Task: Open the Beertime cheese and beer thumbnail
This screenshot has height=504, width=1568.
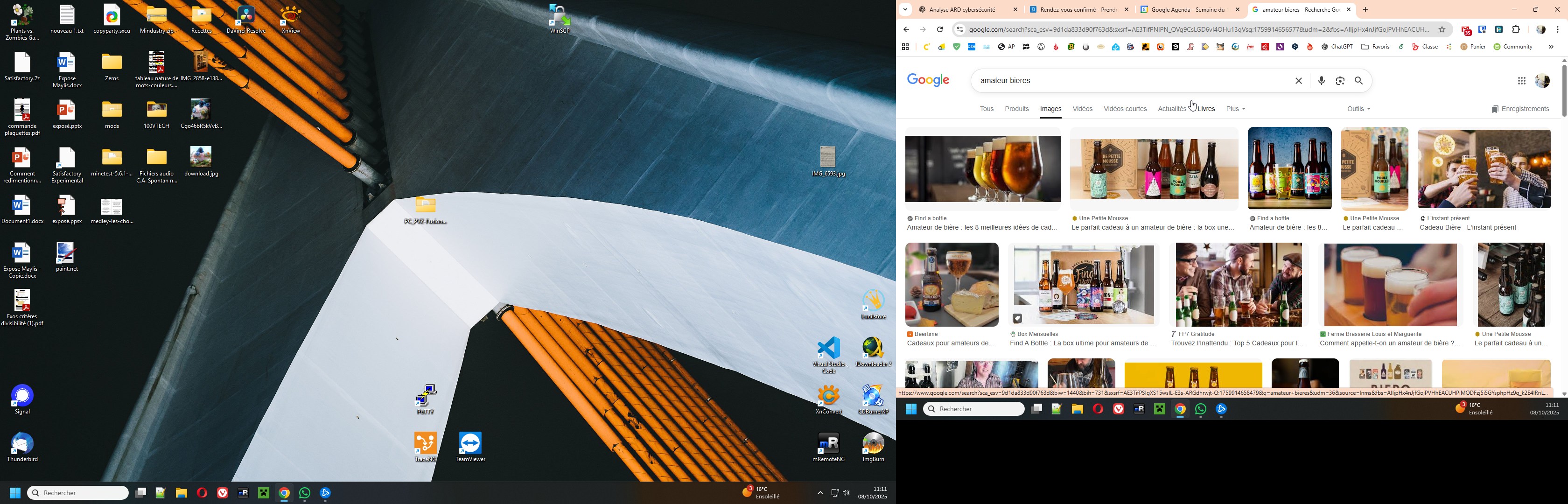Action: coord(952,285)
